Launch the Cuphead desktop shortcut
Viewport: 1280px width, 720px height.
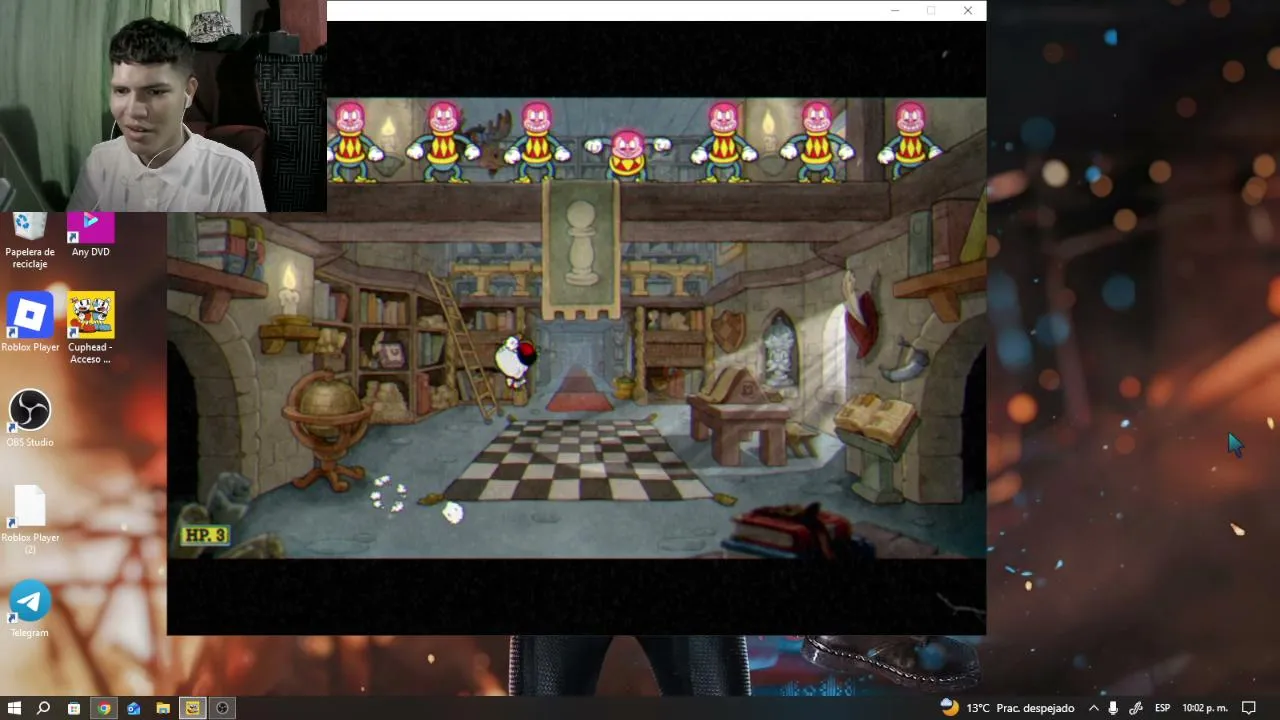[x=90, y=328]
